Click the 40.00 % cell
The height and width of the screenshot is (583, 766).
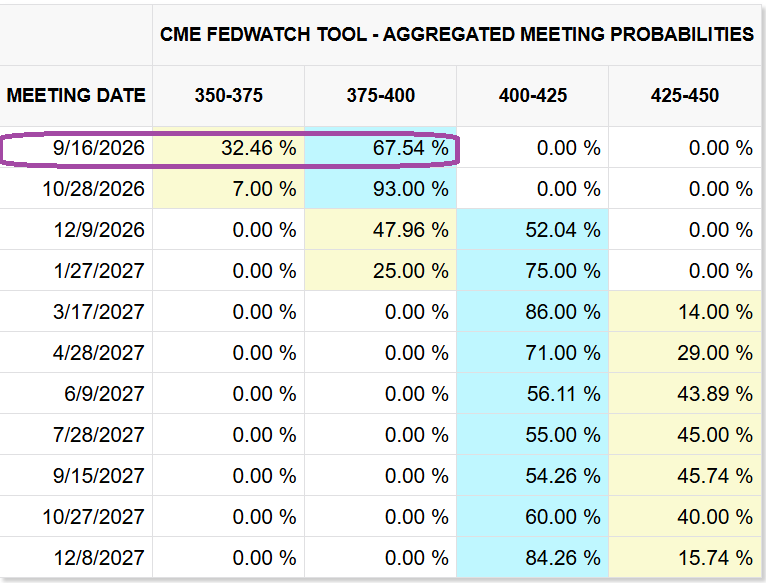(685, 517)
